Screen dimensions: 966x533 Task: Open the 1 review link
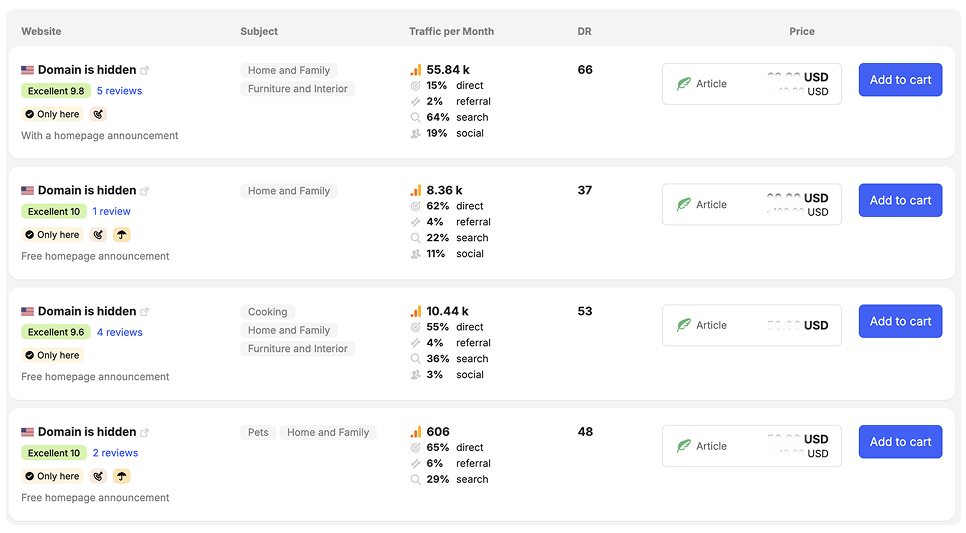coord(112,211)
